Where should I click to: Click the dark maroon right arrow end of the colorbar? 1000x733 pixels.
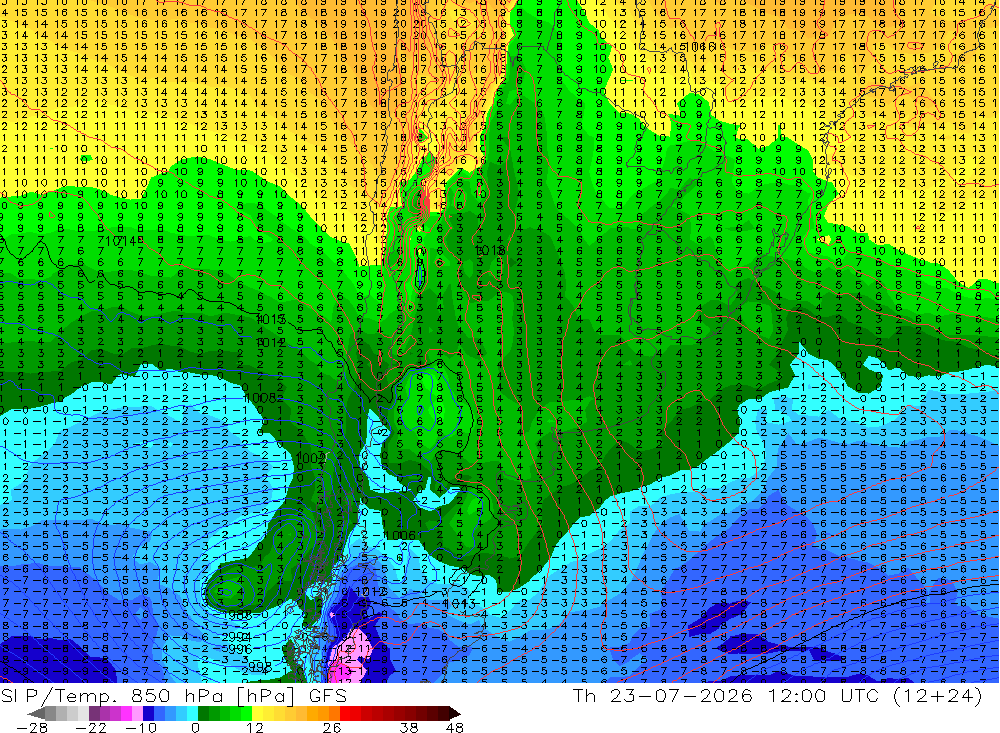[x=455, y=714]
